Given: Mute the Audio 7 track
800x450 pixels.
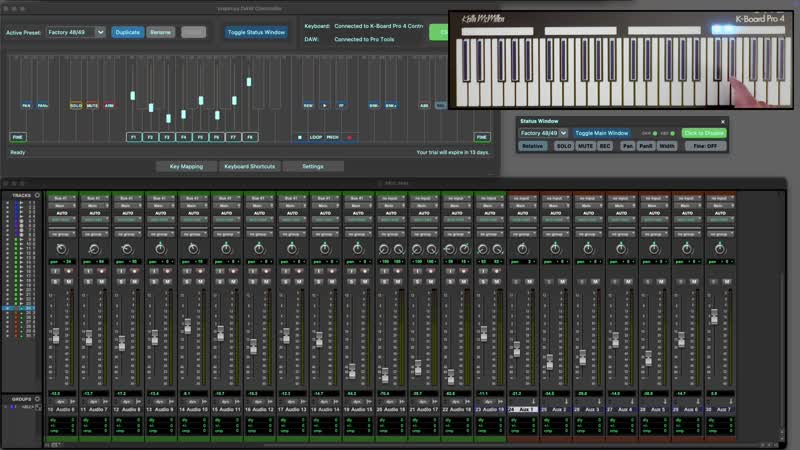Looking at the screenshot, I should click(102, 282).
